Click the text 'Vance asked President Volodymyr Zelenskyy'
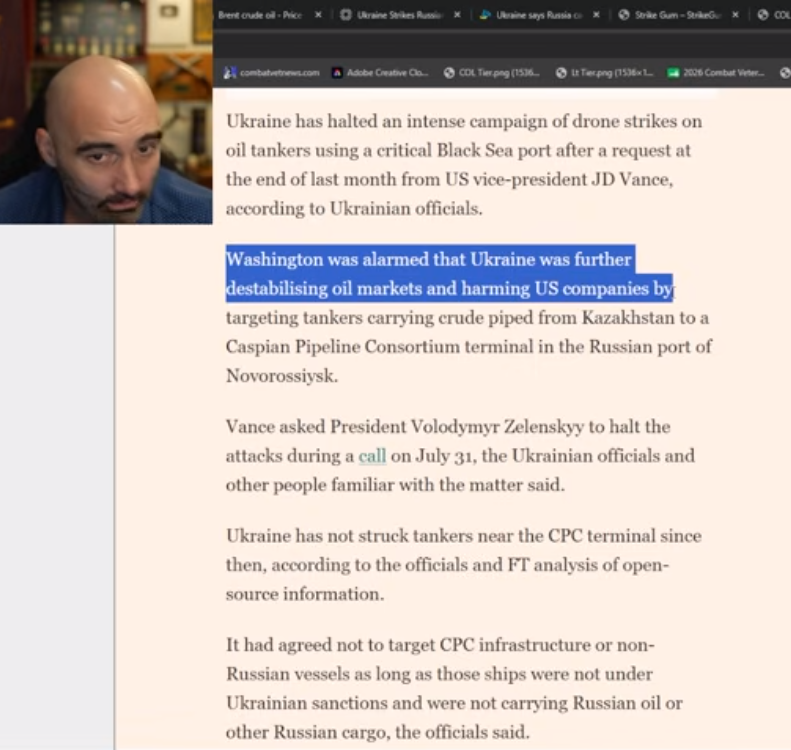Viewport: 791px width, 750px height. pyautogui.click(x=405, y=427)
